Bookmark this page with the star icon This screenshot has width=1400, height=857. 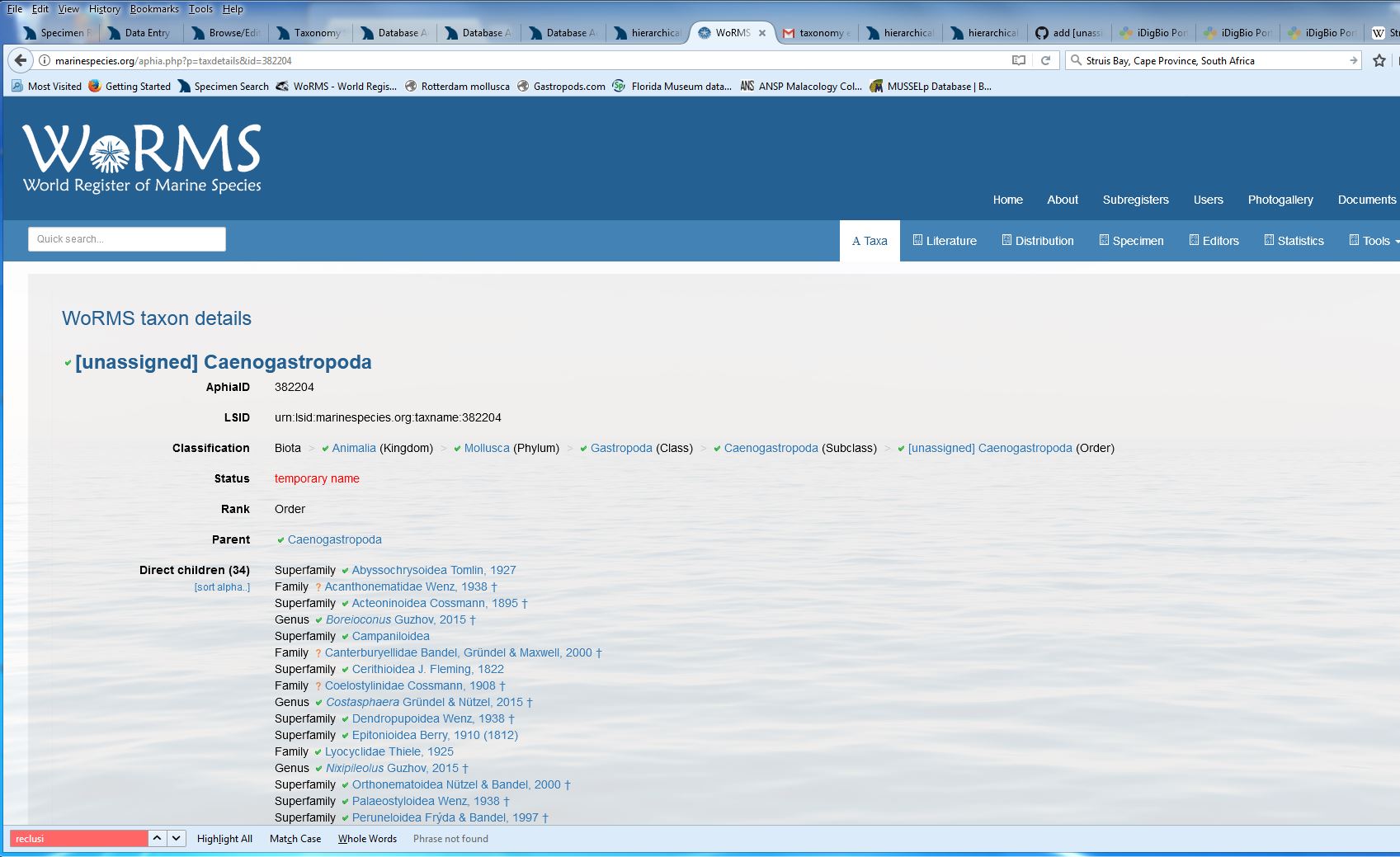coord(1379,60)
